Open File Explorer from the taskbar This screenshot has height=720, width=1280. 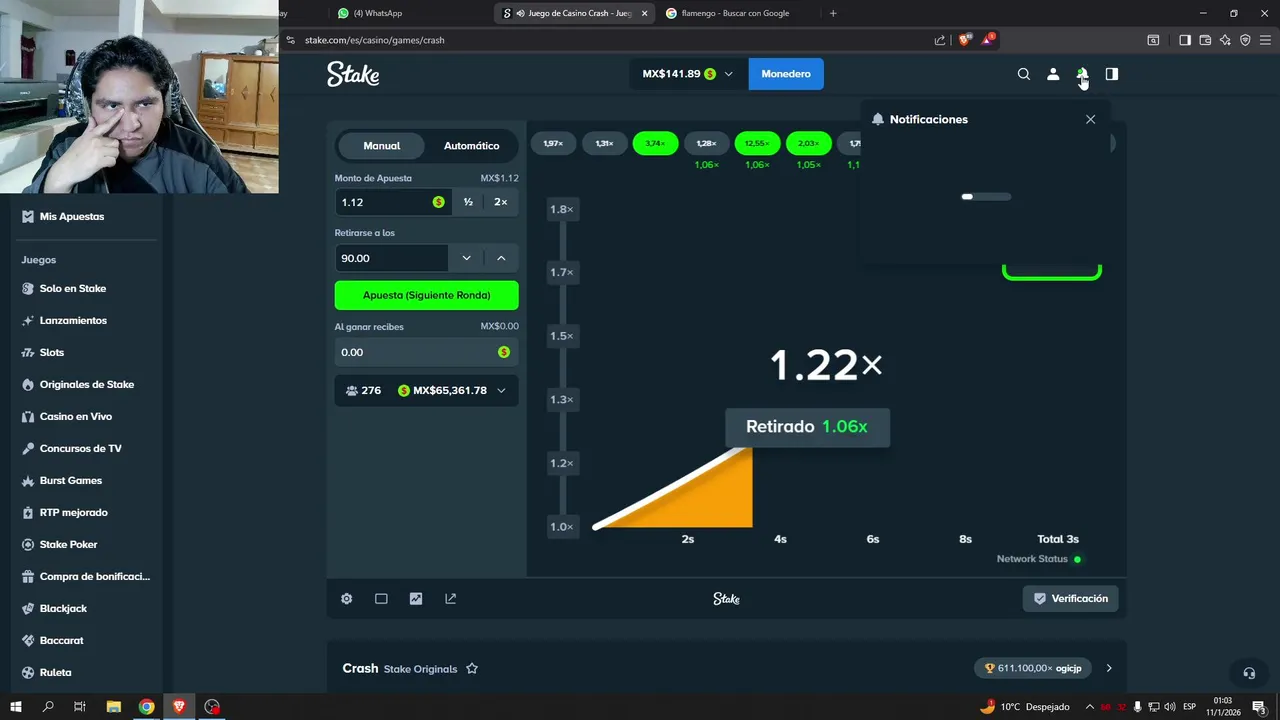click(x=113, y=706)
